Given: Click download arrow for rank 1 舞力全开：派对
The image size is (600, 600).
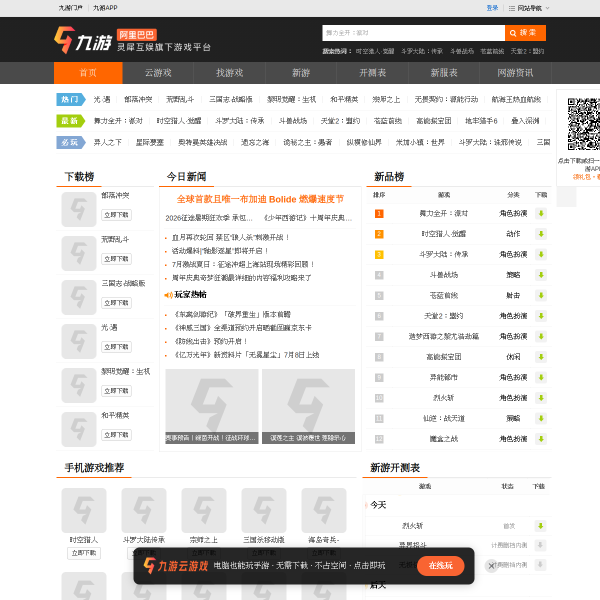Looking at the screenshot, I should (541, 214).
